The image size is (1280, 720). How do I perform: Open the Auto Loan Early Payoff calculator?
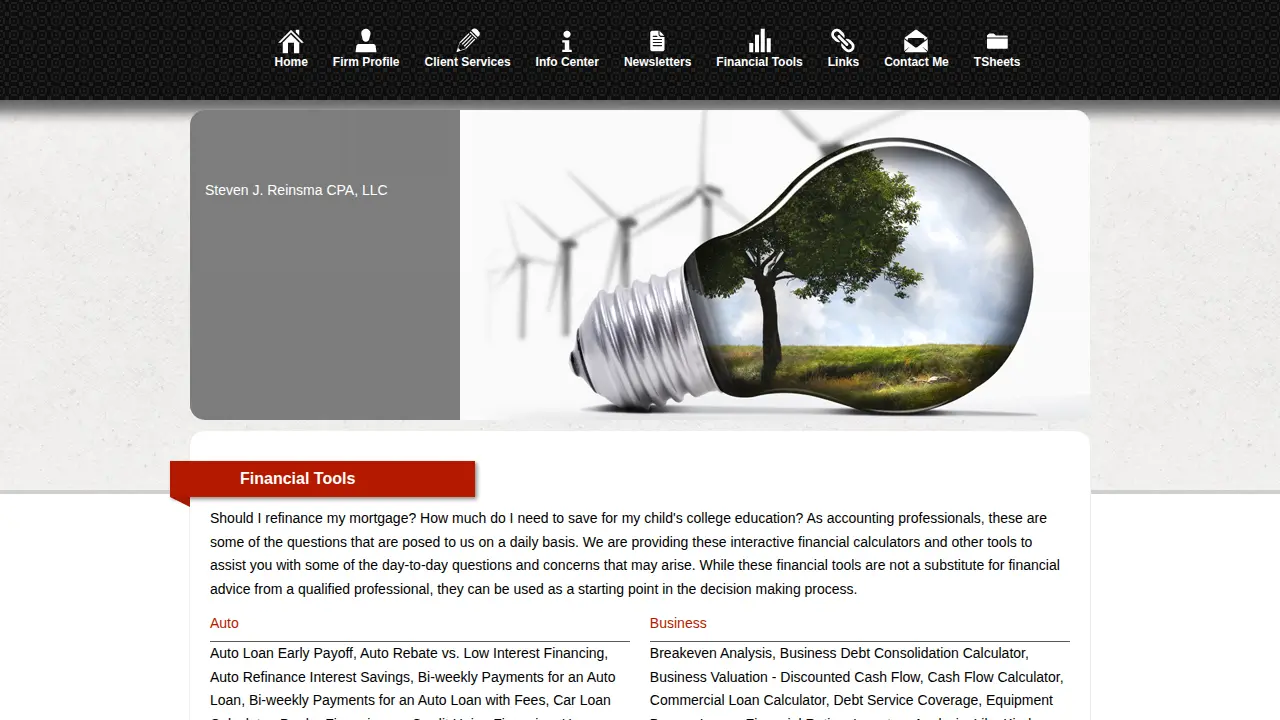(x=281, y=653)
